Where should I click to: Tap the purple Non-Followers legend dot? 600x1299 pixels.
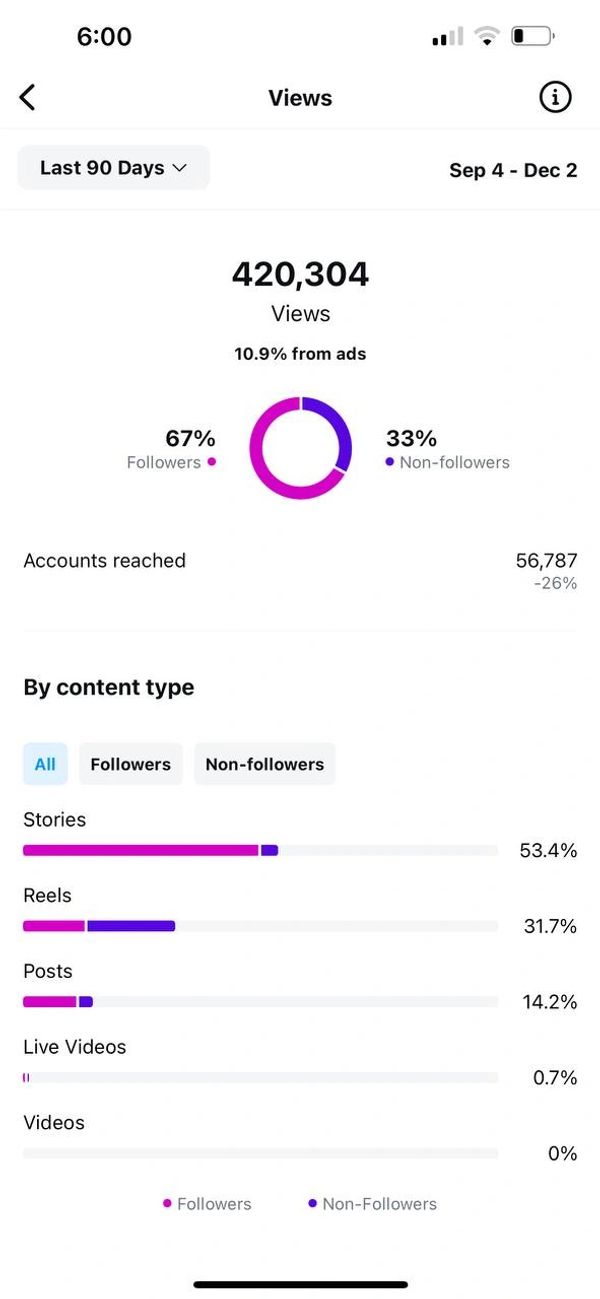click(x=313, y=1204)
